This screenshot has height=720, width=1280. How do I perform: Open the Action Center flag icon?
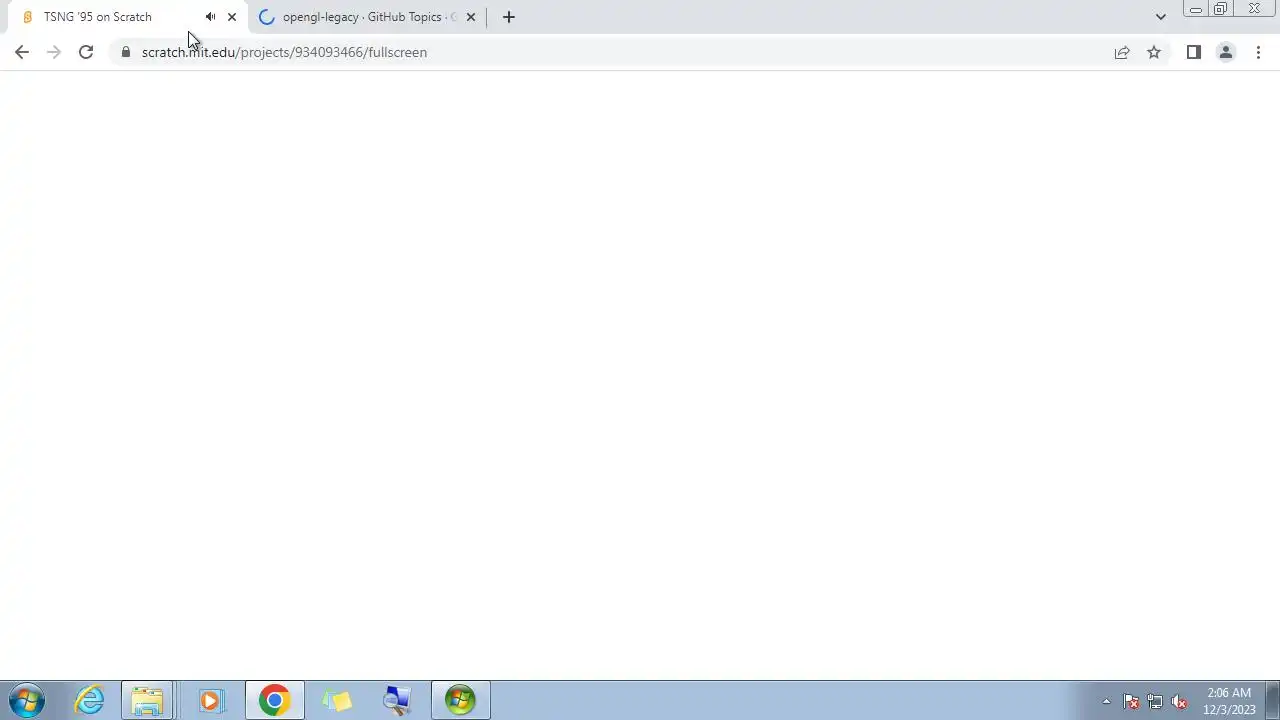coord(1131,701)
